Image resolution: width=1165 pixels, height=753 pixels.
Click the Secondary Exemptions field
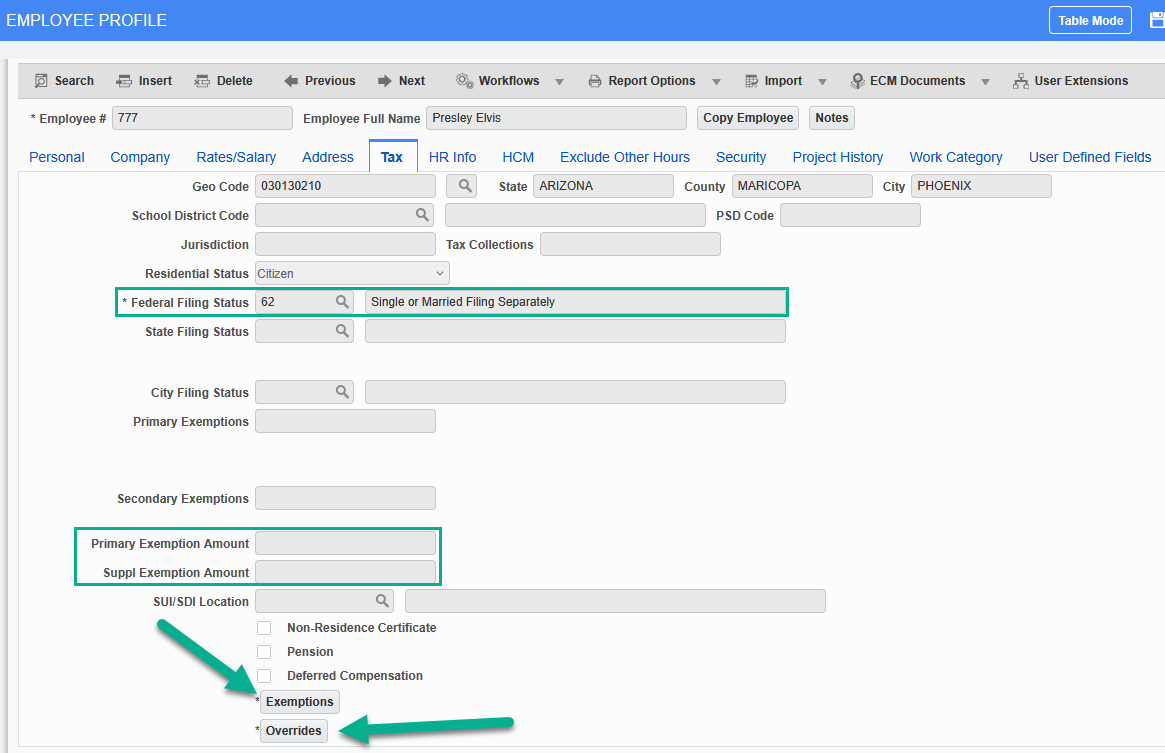pos(345,498)
